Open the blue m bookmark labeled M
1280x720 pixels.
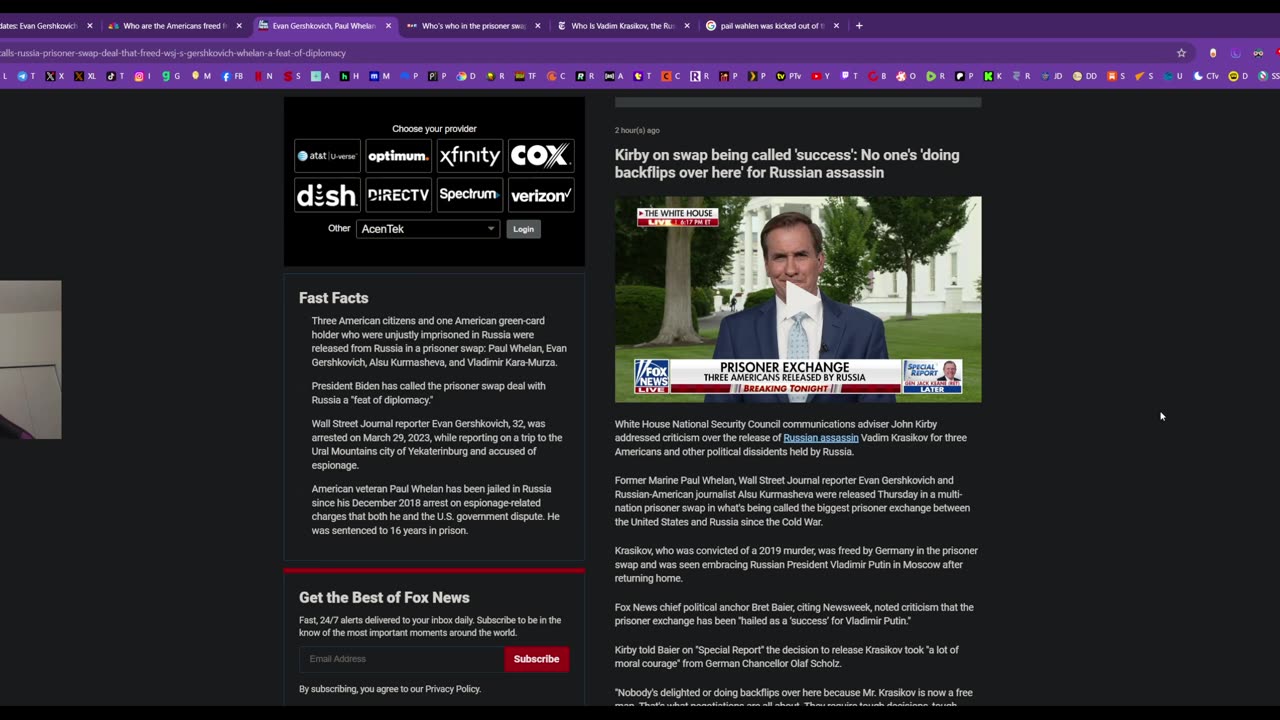coord(379,76)
